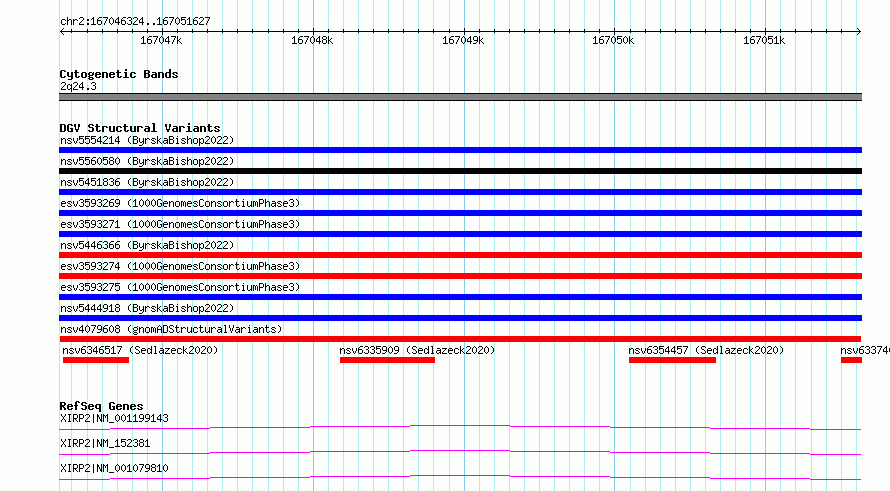Select the red nsv5446366 variant bar
The height and width of the screenshot is (491, 890).
(x=460, y=255)
